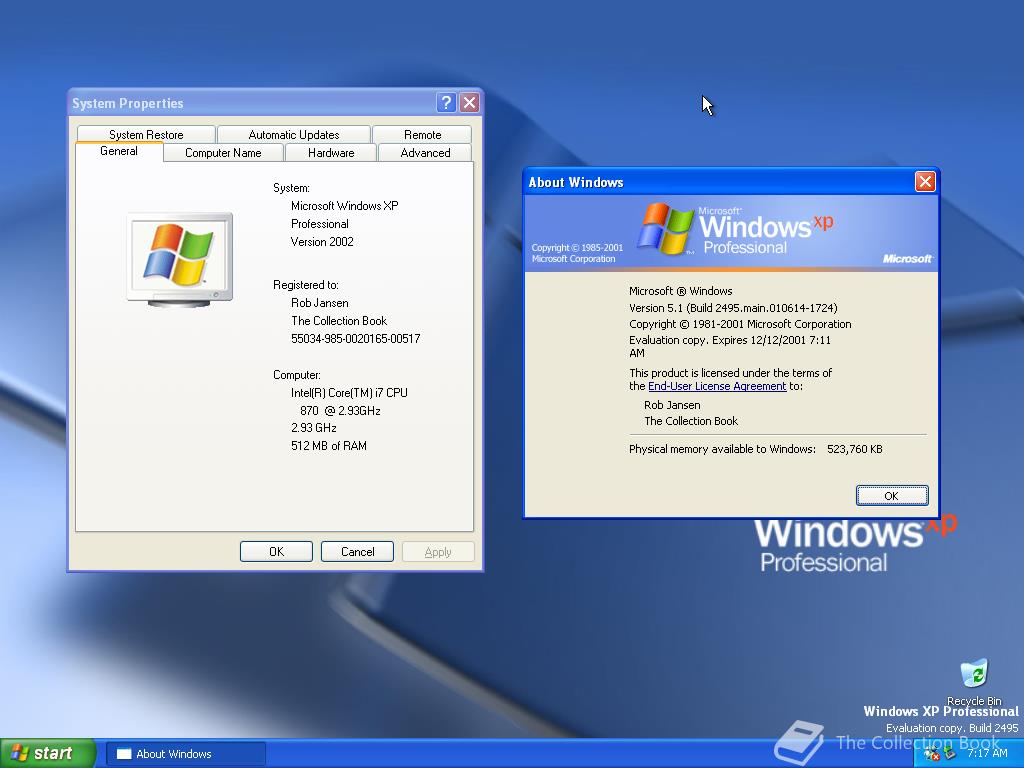Switch to the Hardware tab
This screenshot has height=768, width=1024.
point(331,153)
